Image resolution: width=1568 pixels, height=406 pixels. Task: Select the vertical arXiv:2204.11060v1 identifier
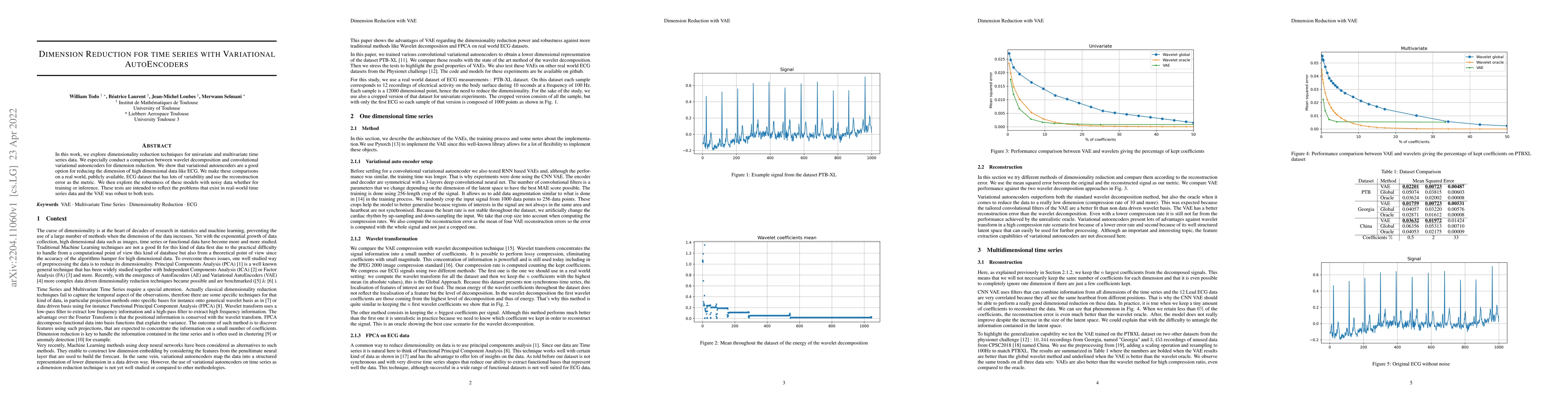[14, 197]
